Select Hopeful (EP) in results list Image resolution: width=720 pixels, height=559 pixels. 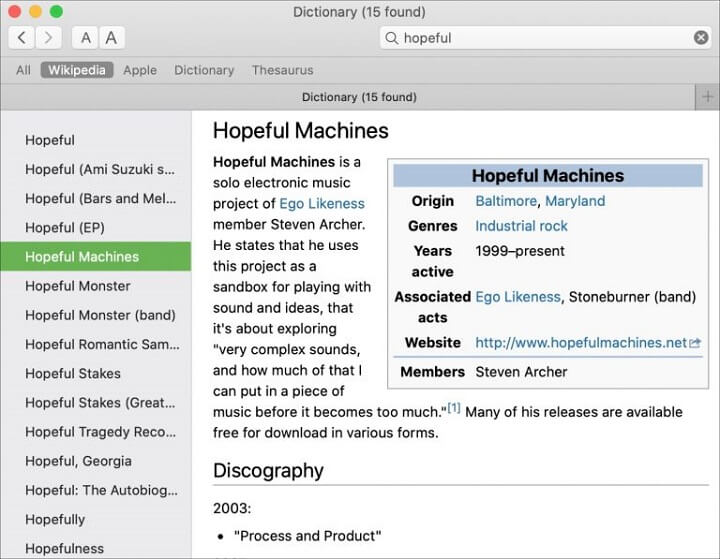(x=96, y=227)
